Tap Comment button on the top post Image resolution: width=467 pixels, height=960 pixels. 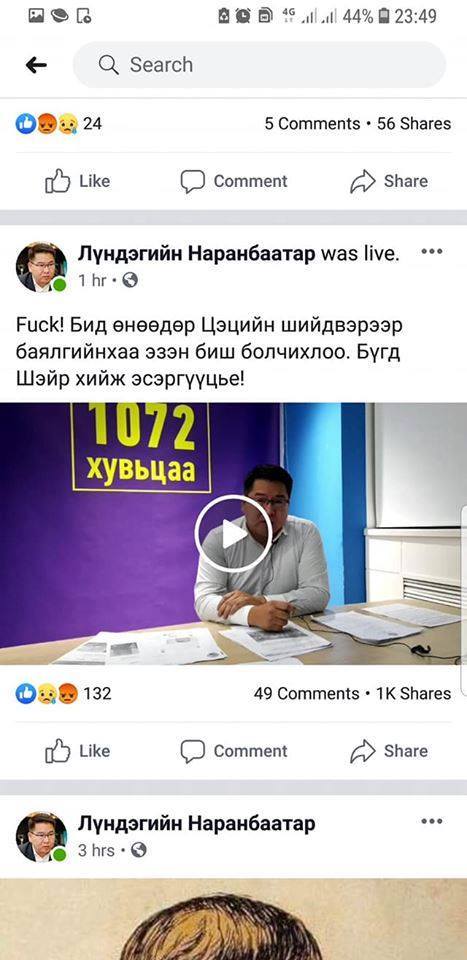coord(233,181)
